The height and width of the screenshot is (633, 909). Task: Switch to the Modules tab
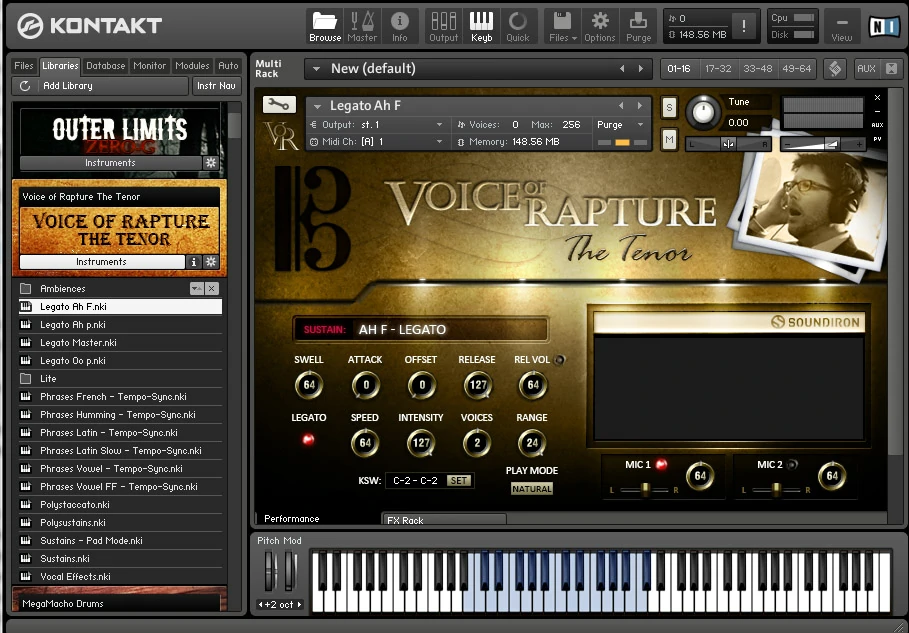coord(192,66)
